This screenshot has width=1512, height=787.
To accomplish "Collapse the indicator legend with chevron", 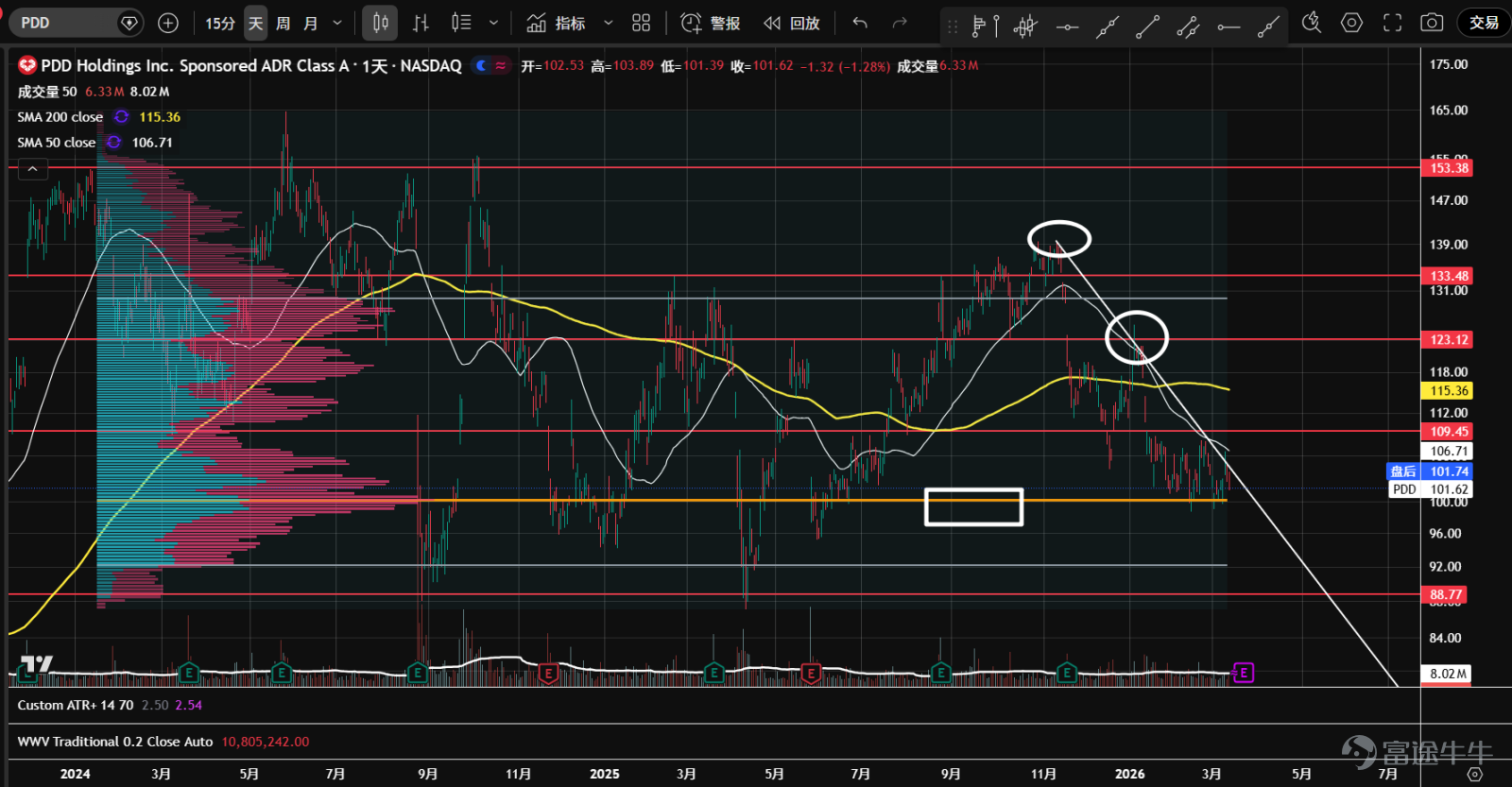I will [32, 169].
